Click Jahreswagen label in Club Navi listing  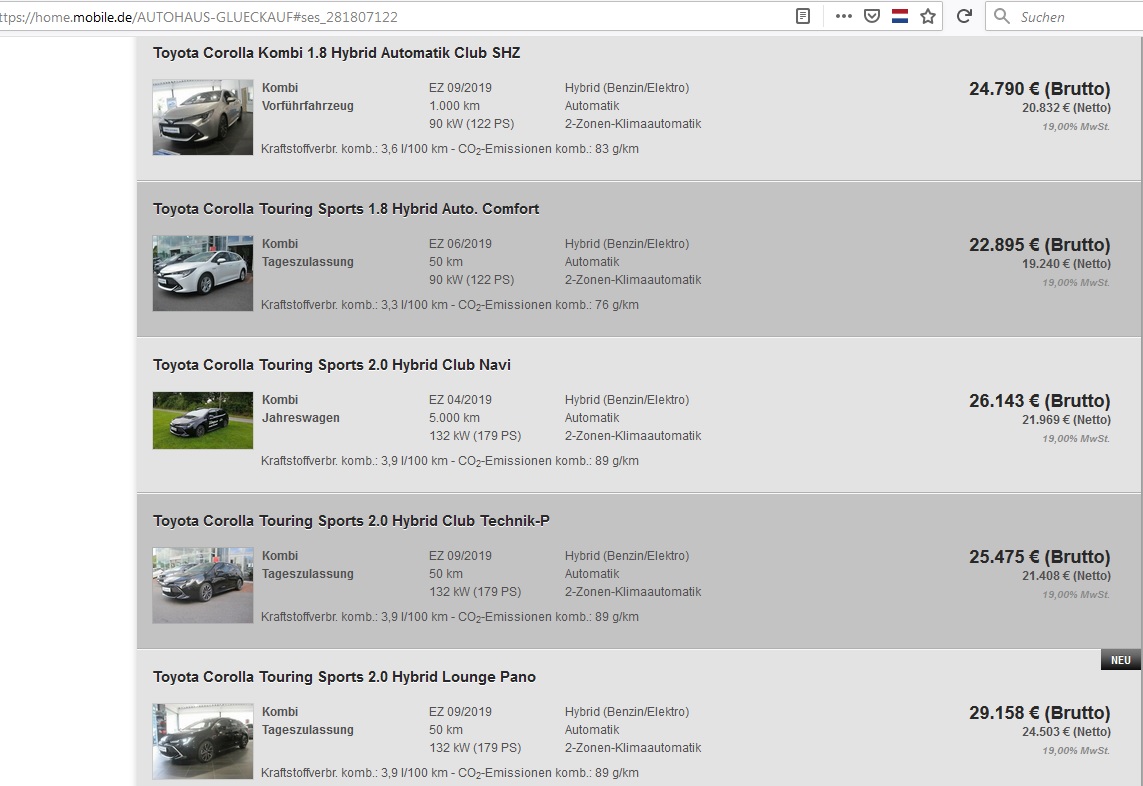[x=300, y=418]
